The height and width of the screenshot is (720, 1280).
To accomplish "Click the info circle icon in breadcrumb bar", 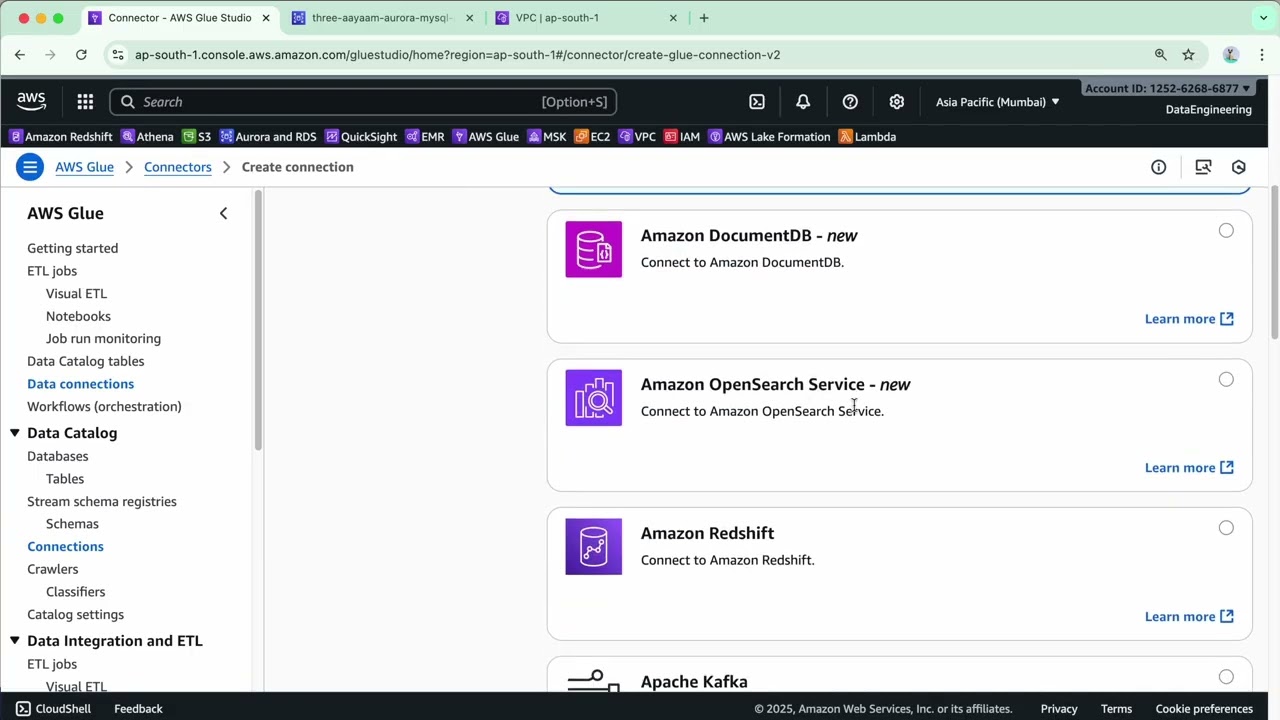I will coord(1158,167).
